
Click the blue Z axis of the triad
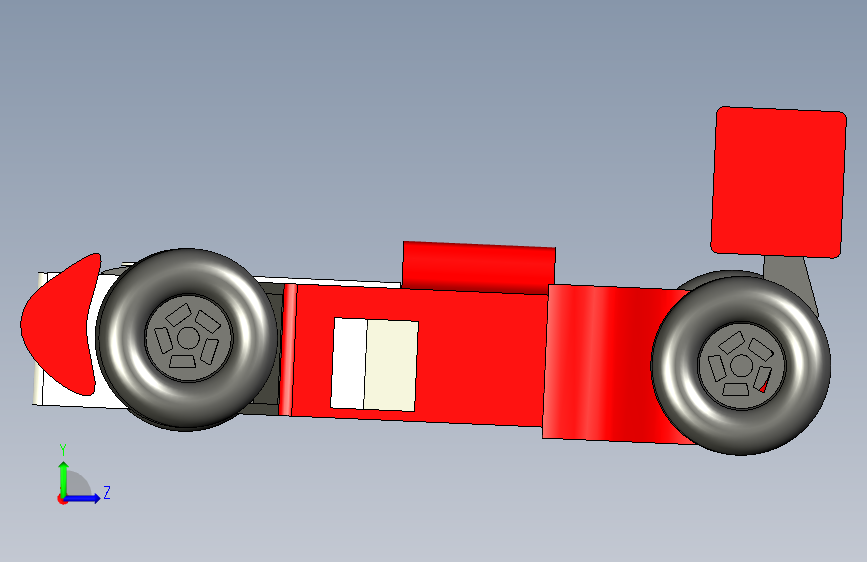[83, 498]
